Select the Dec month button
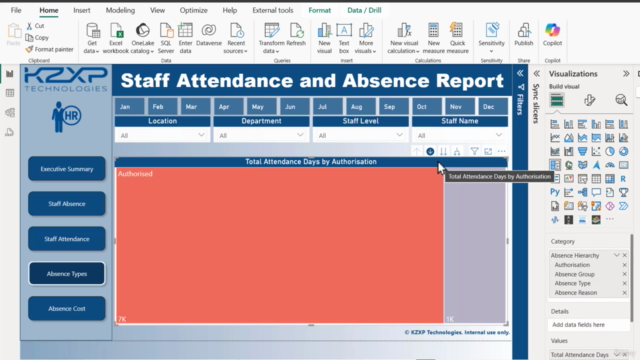This screenshot has height=360, width=640. 493,107
